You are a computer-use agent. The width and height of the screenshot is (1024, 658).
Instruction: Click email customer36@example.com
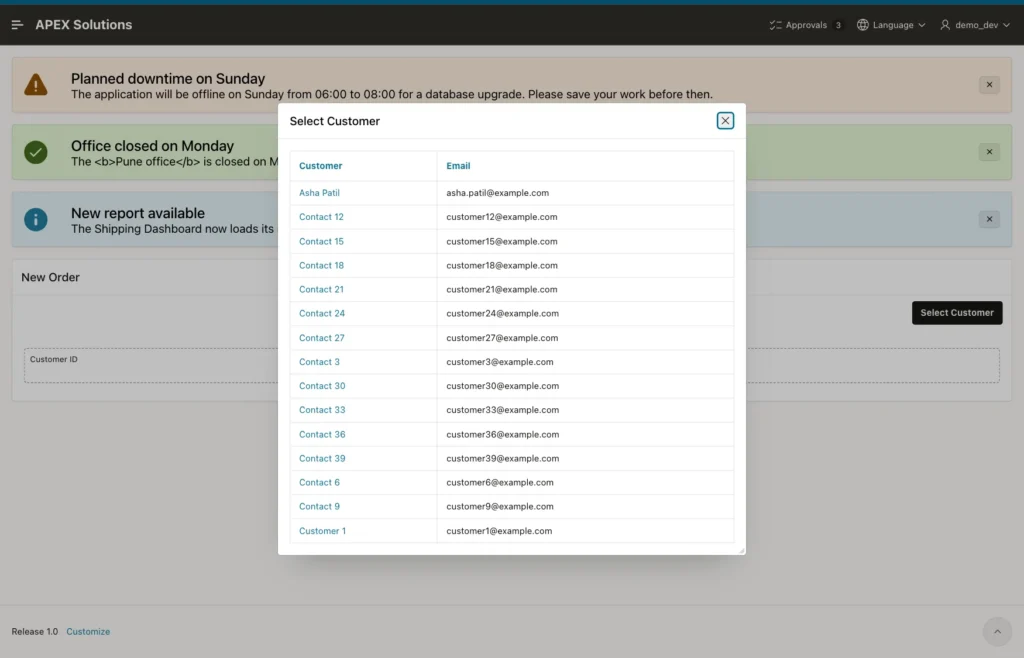[502, 435]
